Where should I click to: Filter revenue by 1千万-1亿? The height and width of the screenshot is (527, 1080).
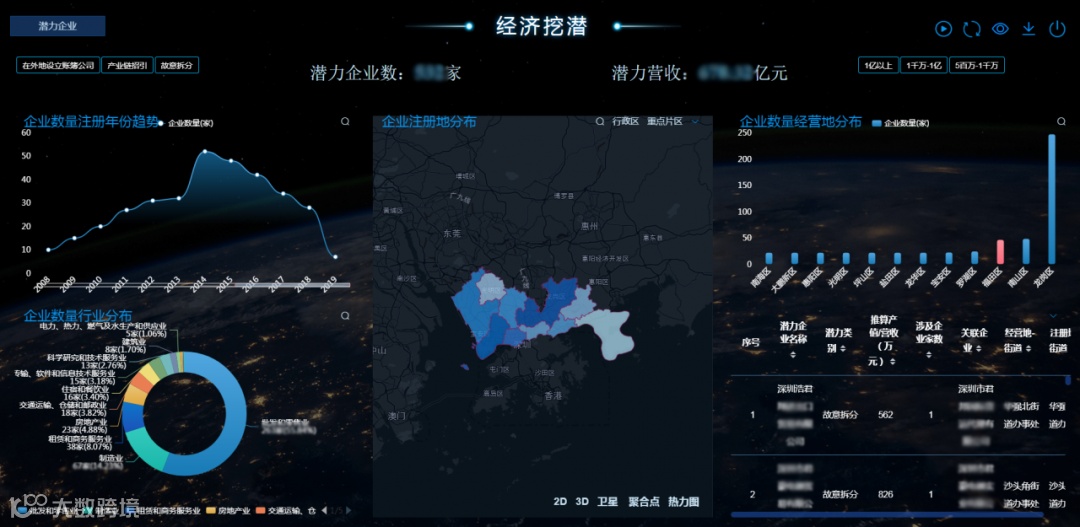[x=924, y=65]
